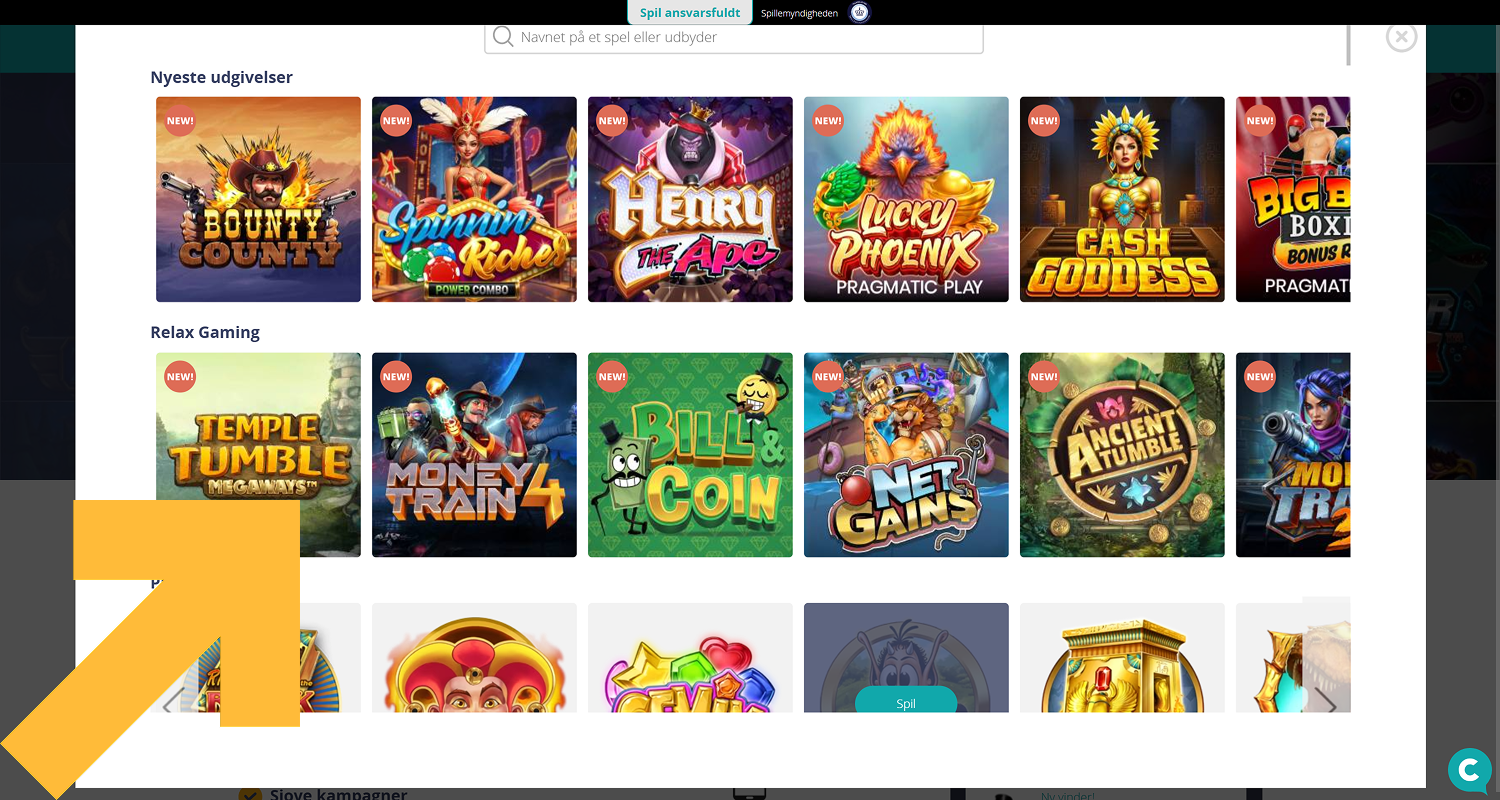Open the Big Bass Boxing game tile

click(x=1293, y=199)
